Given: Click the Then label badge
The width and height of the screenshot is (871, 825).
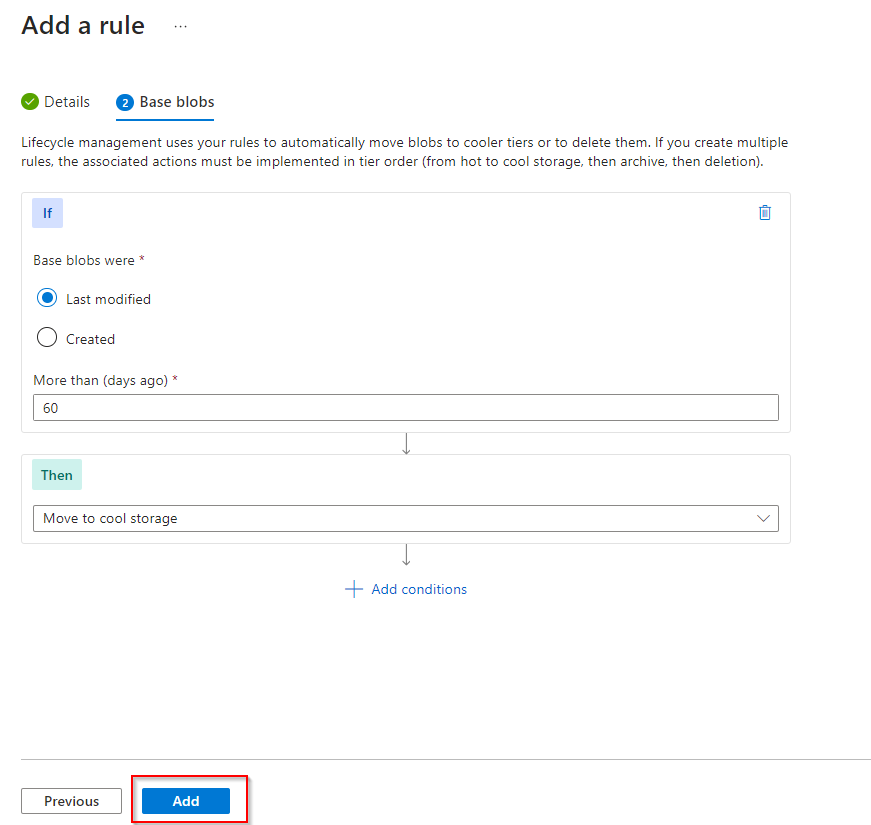Looking at the screenshot, I should pyautogui.click(x=57, y=475).
